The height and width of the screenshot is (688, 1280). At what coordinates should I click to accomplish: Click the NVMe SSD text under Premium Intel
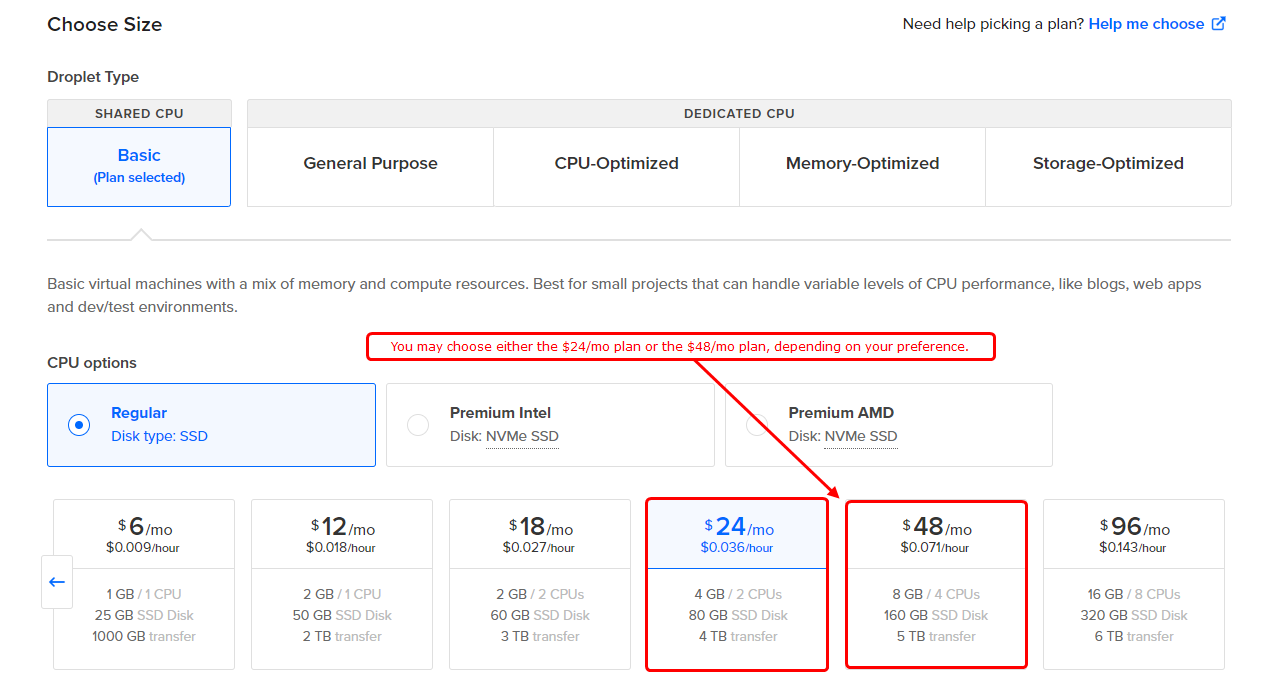click(x=522, y=436)
